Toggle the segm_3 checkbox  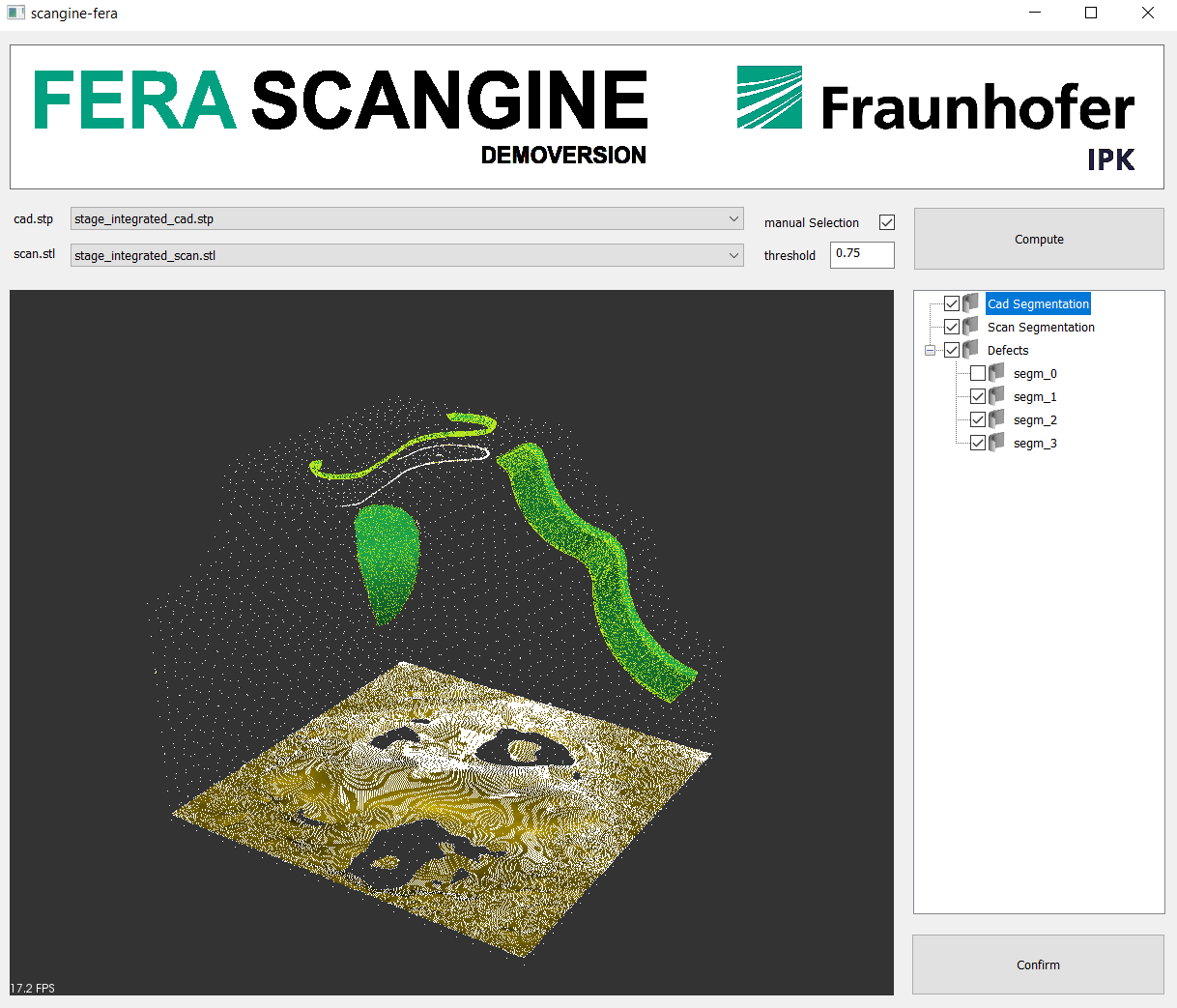pos(978,443)
